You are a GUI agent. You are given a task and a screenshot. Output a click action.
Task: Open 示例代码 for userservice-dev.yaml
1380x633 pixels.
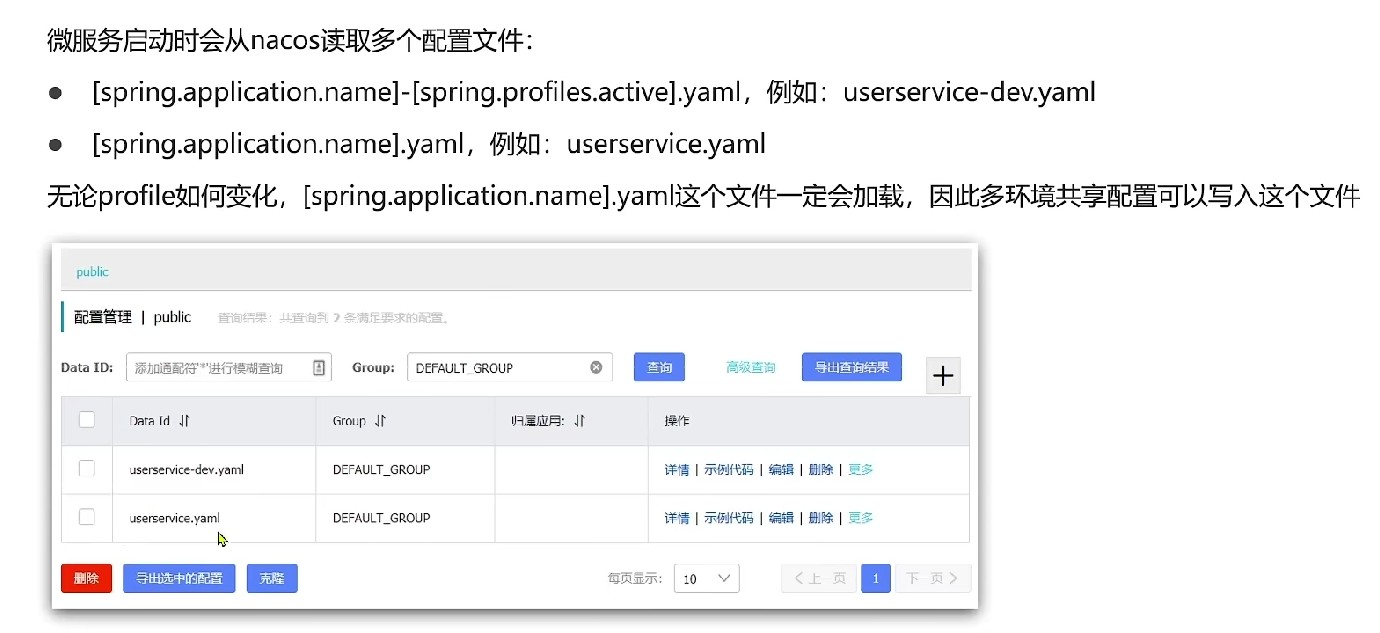(729, 469)
